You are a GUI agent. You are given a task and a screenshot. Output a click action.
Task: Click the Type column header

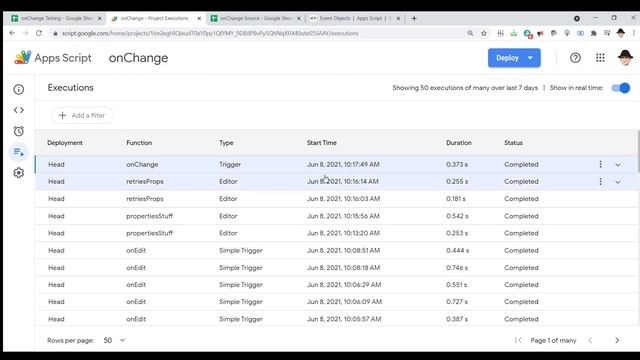pyautogui.click(x=226, y=143)
